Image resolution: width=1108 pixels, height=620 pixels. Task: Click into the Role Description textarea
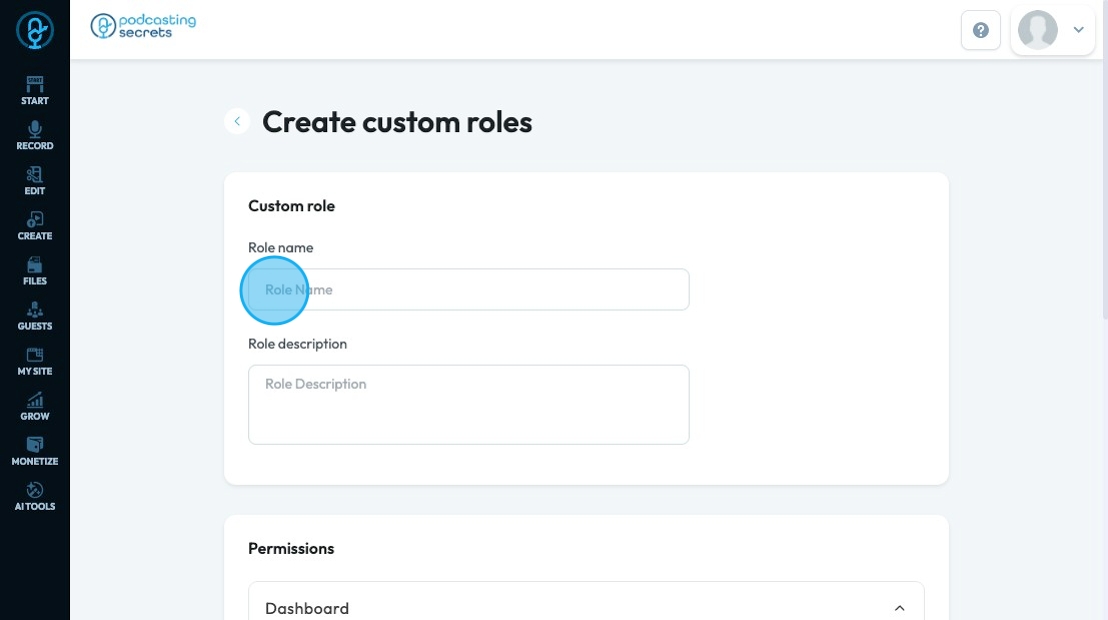tap(468, 404)
